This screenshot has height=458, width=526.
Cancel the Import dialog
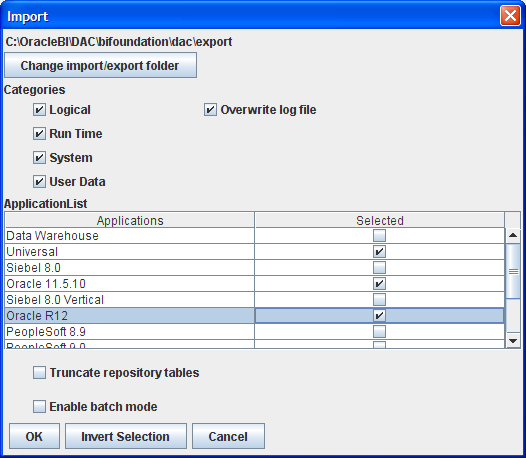(x=228, y=436)
